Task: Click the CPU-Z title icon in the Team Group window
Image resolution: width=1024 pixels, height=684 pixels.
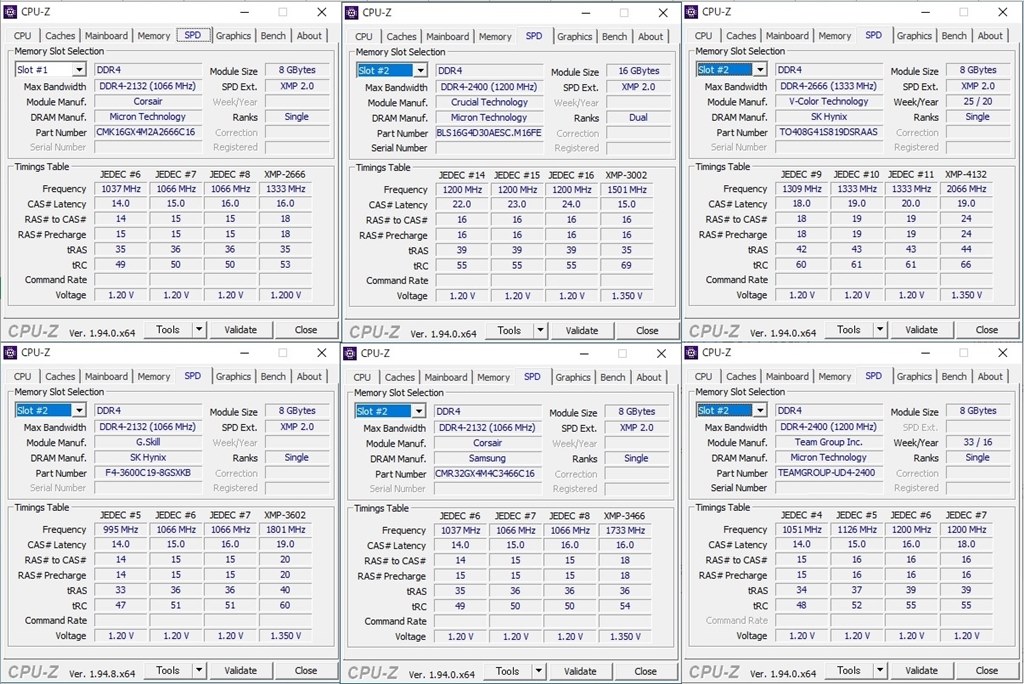Action: coord(691,353)
